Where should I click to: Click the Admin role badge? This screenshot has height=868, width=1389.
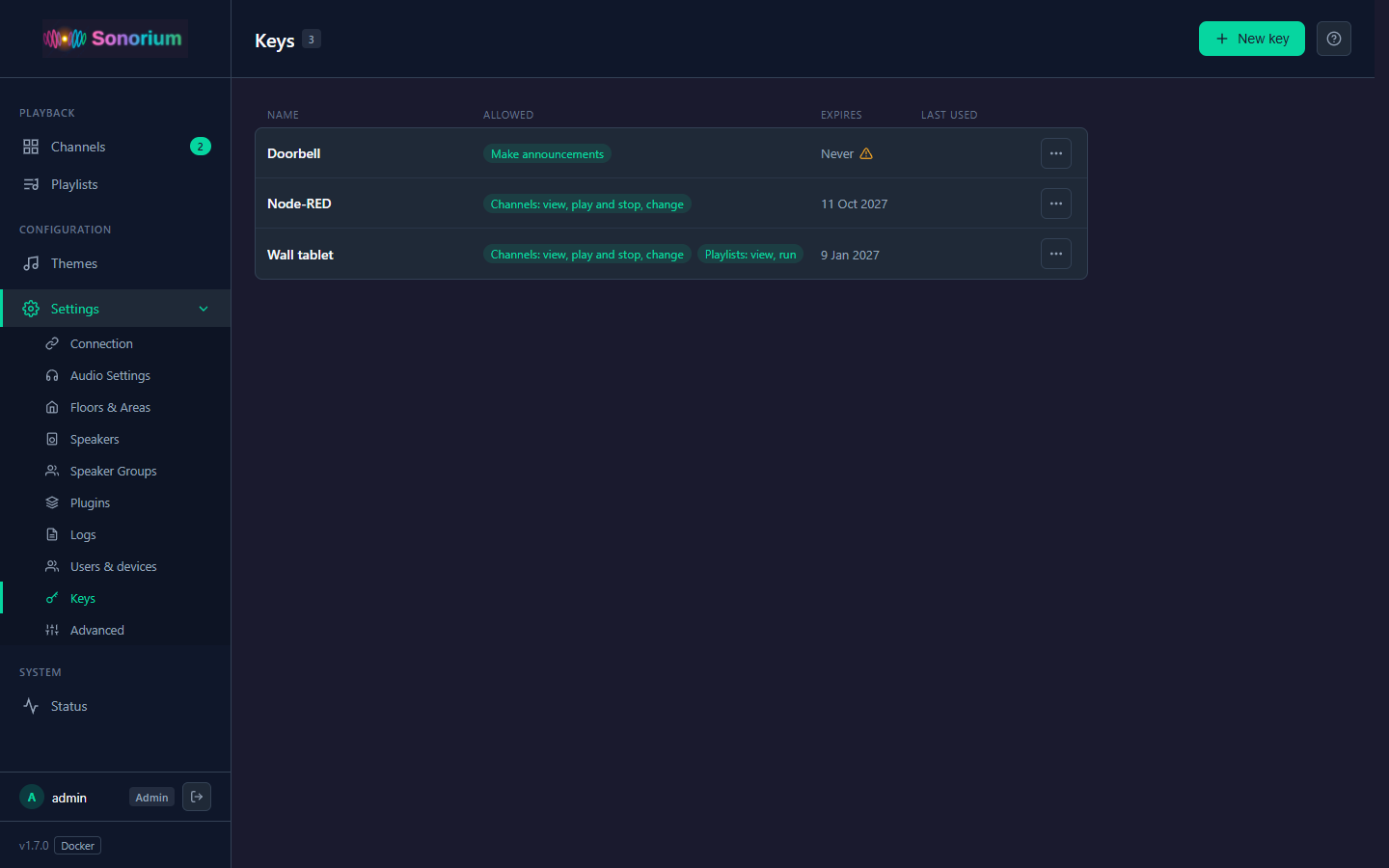coord(151,798)
